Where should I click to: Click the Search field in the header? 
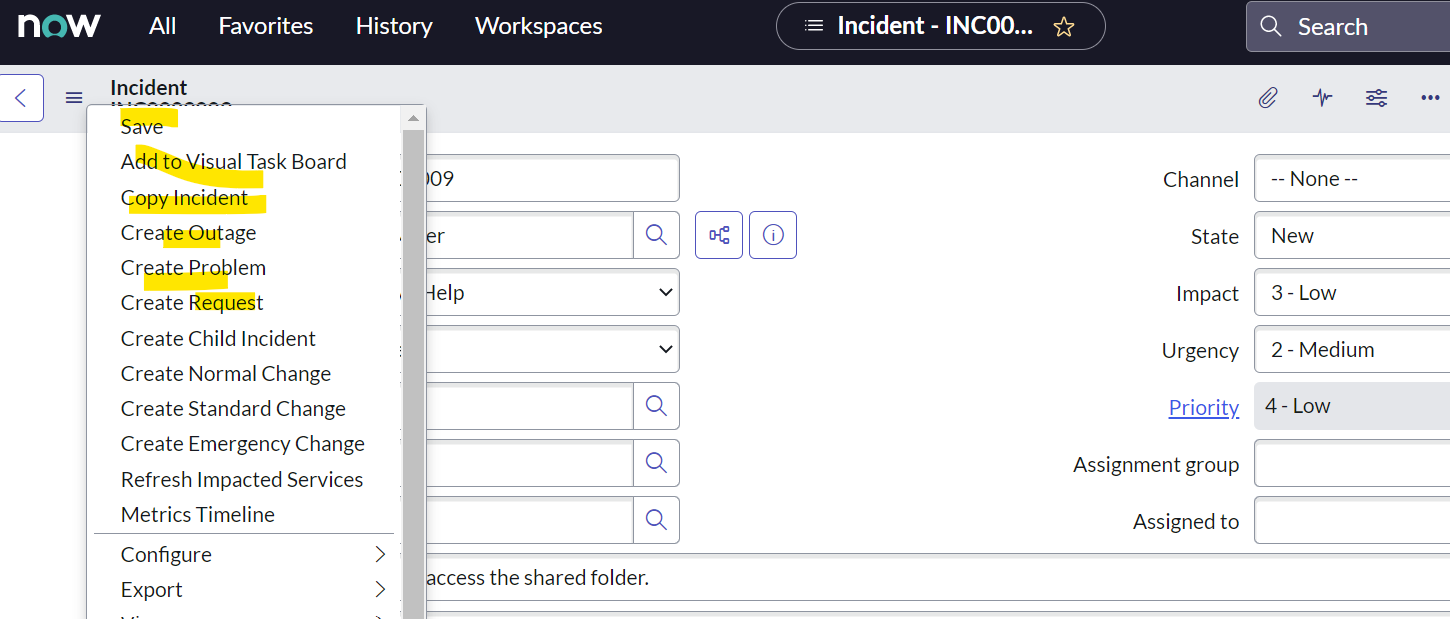tap(1350, 26)
